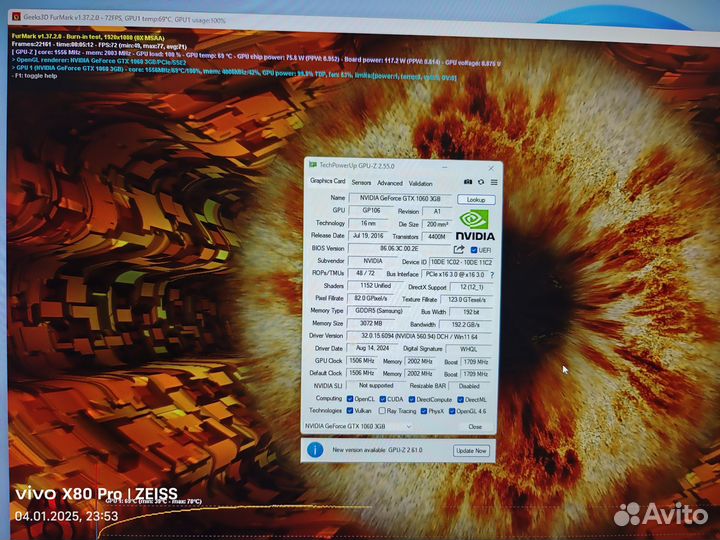
Task: Click the Update Now button
Action: [471, 450]
